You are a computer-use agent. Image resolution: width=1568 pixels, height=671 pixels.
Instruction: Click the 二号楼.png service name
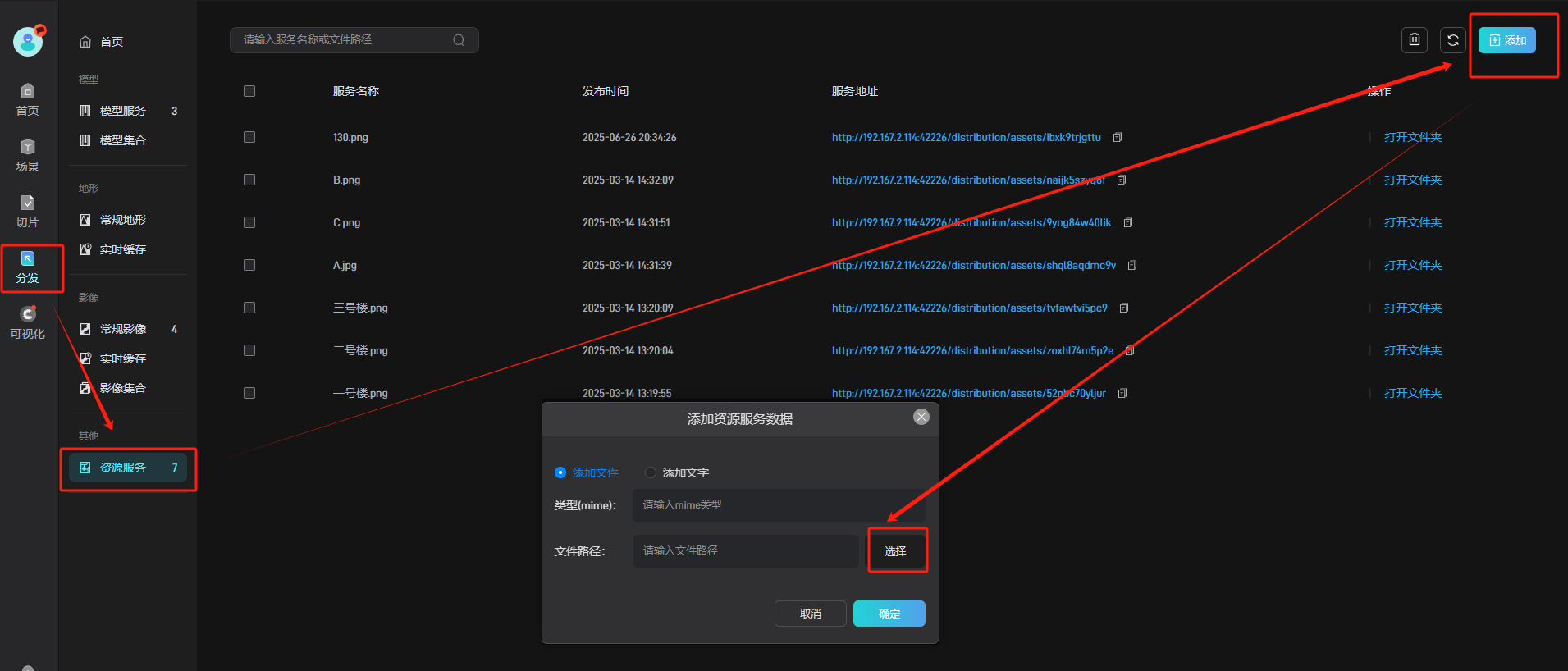360,351
